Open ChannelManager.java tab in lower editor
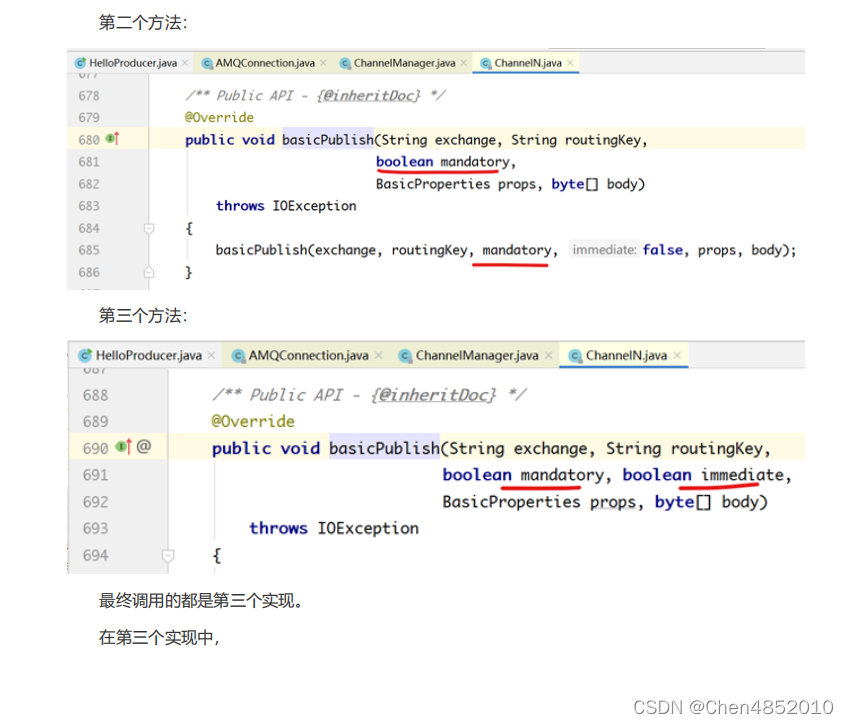This screenshot has width=849, height=724. [x=476, y=355]
